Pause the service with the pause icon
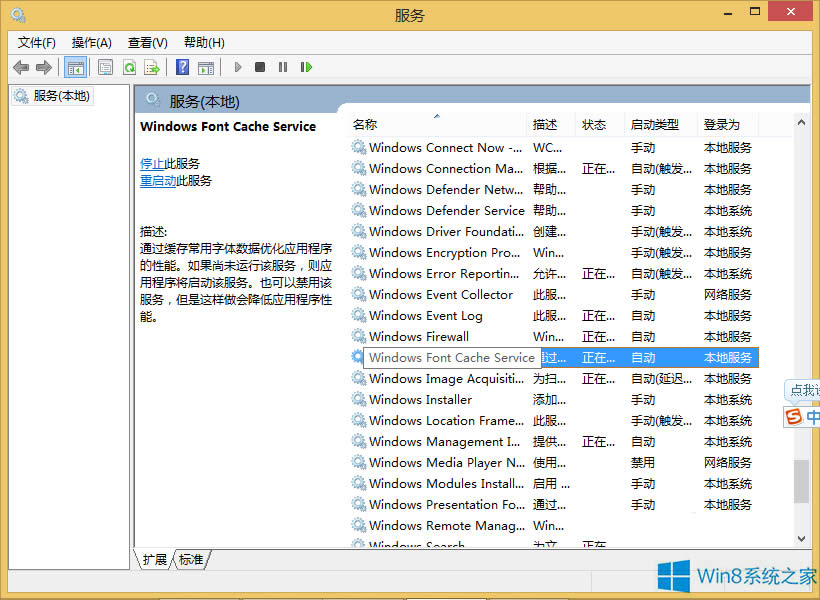The height and width of the screenshot is (600, 820). (283, 67)
